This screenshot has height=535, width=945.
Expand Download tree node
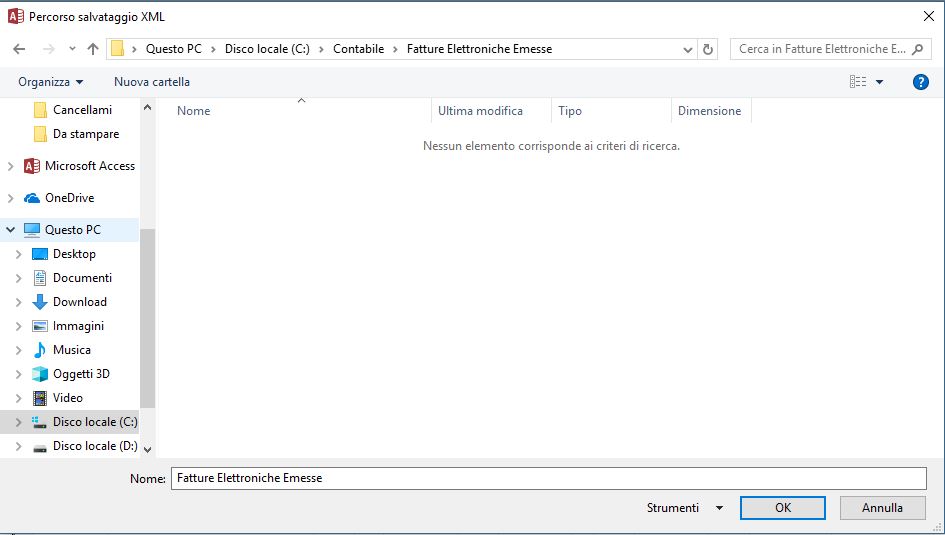tap(18, 302)
